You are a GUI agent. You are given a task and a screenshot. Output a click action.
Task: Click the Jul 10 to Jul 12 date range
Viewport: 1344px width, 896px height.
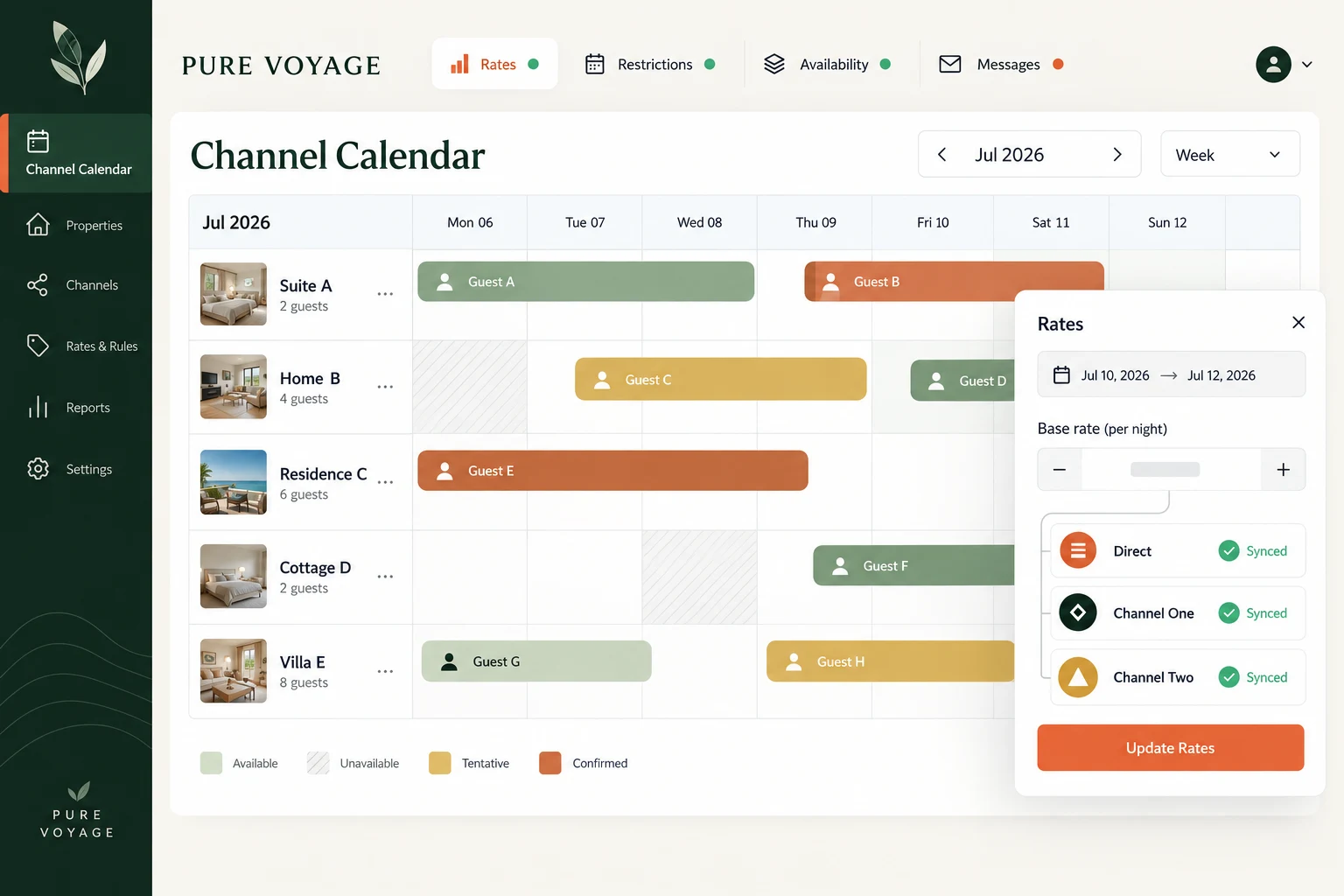click(x=1172, y=374)
